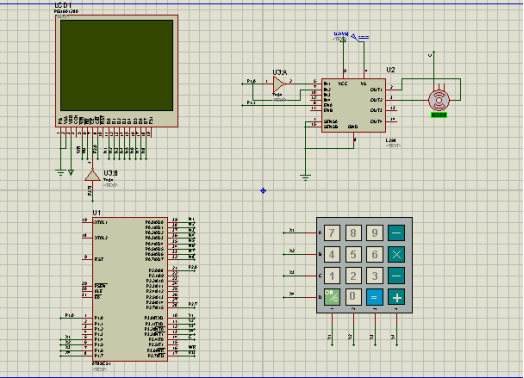The height and width of the screenshot is (378, 524).
Task: Select the DC motor symbol
Action: click(x=439, y=100)
